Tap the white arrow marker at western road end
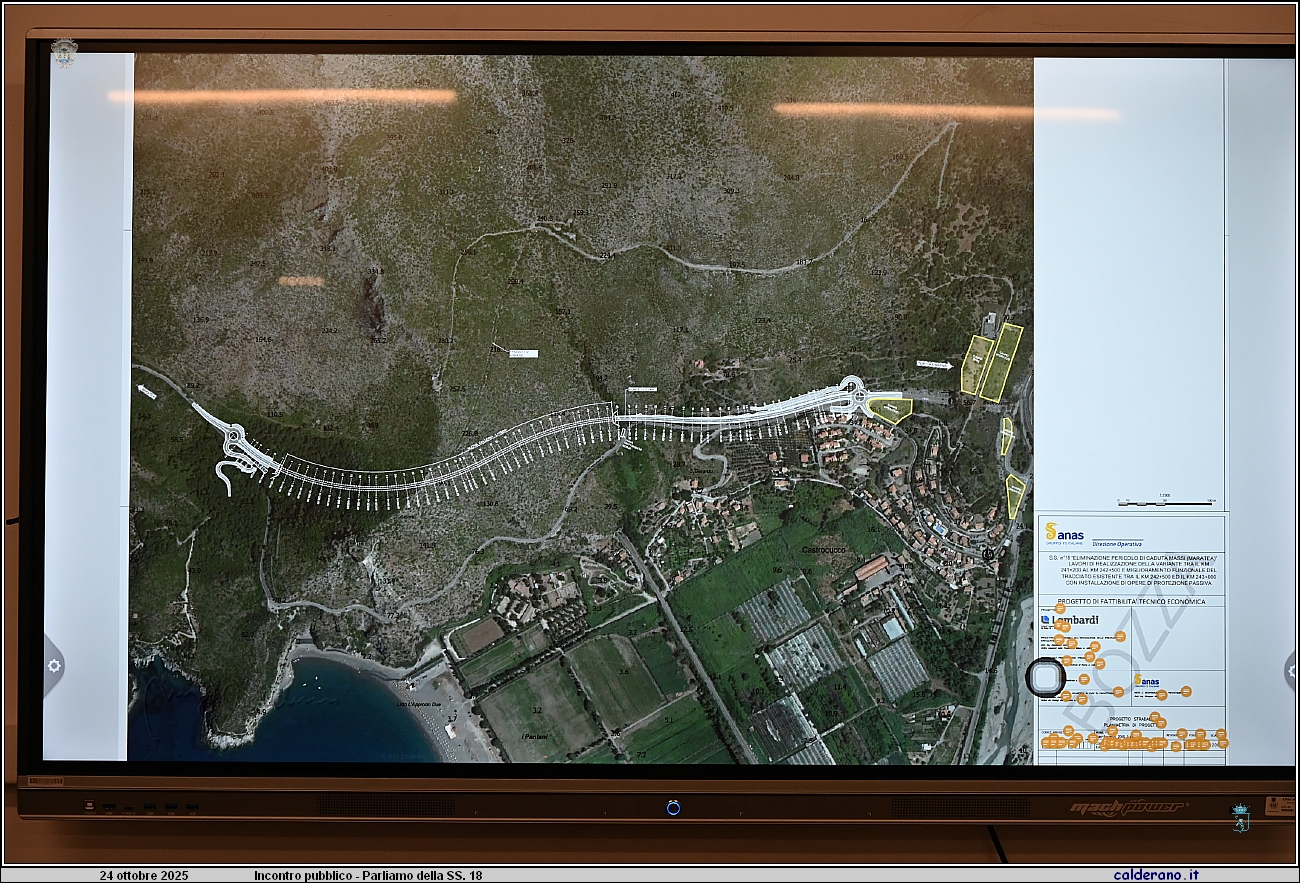Viewport: 1300px width, 883px height. [147, 391]
